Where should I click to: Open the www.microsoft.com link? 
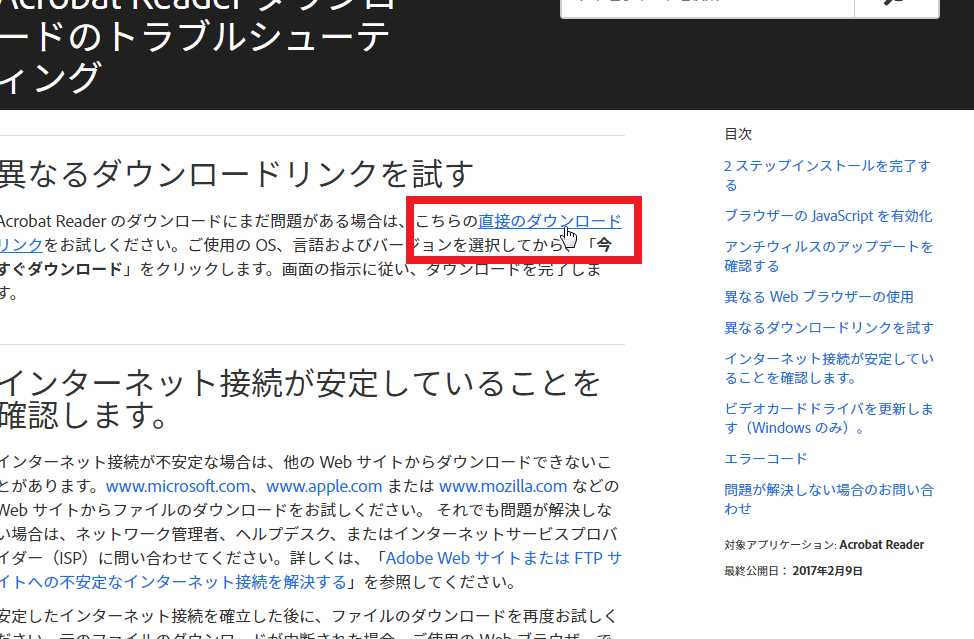point(178,487)
